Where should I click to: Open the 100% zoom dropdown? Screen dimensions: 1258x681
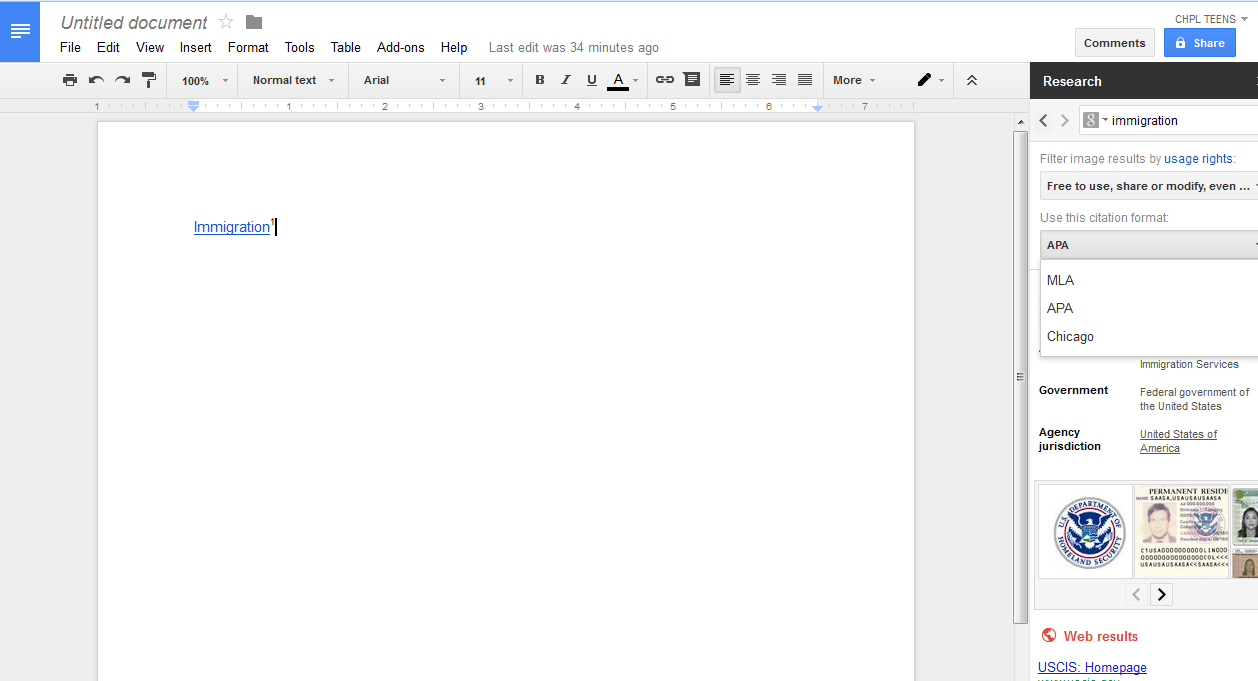click(x=205, y=80)
